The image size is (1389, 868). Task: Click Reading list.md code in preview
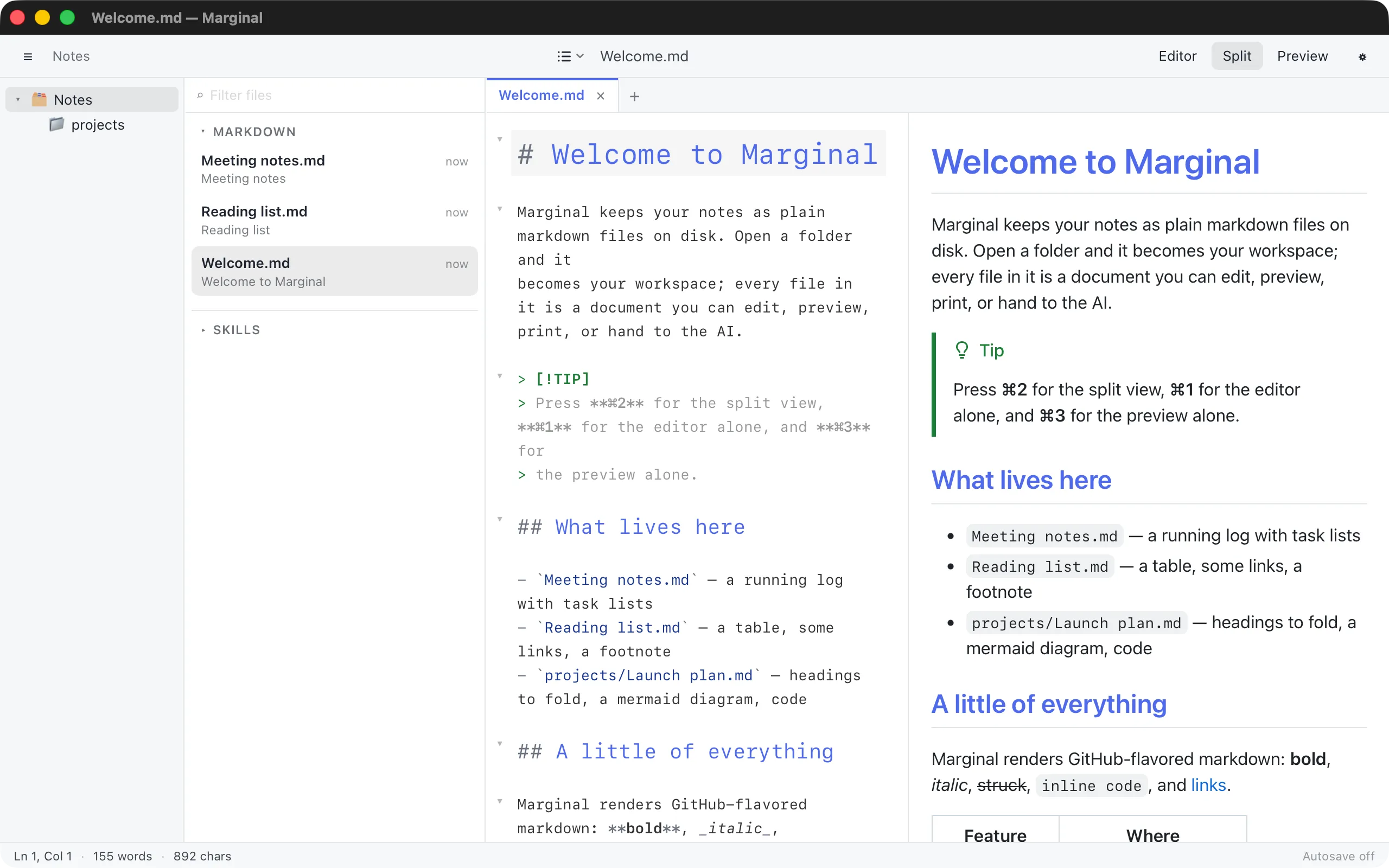1040,566
